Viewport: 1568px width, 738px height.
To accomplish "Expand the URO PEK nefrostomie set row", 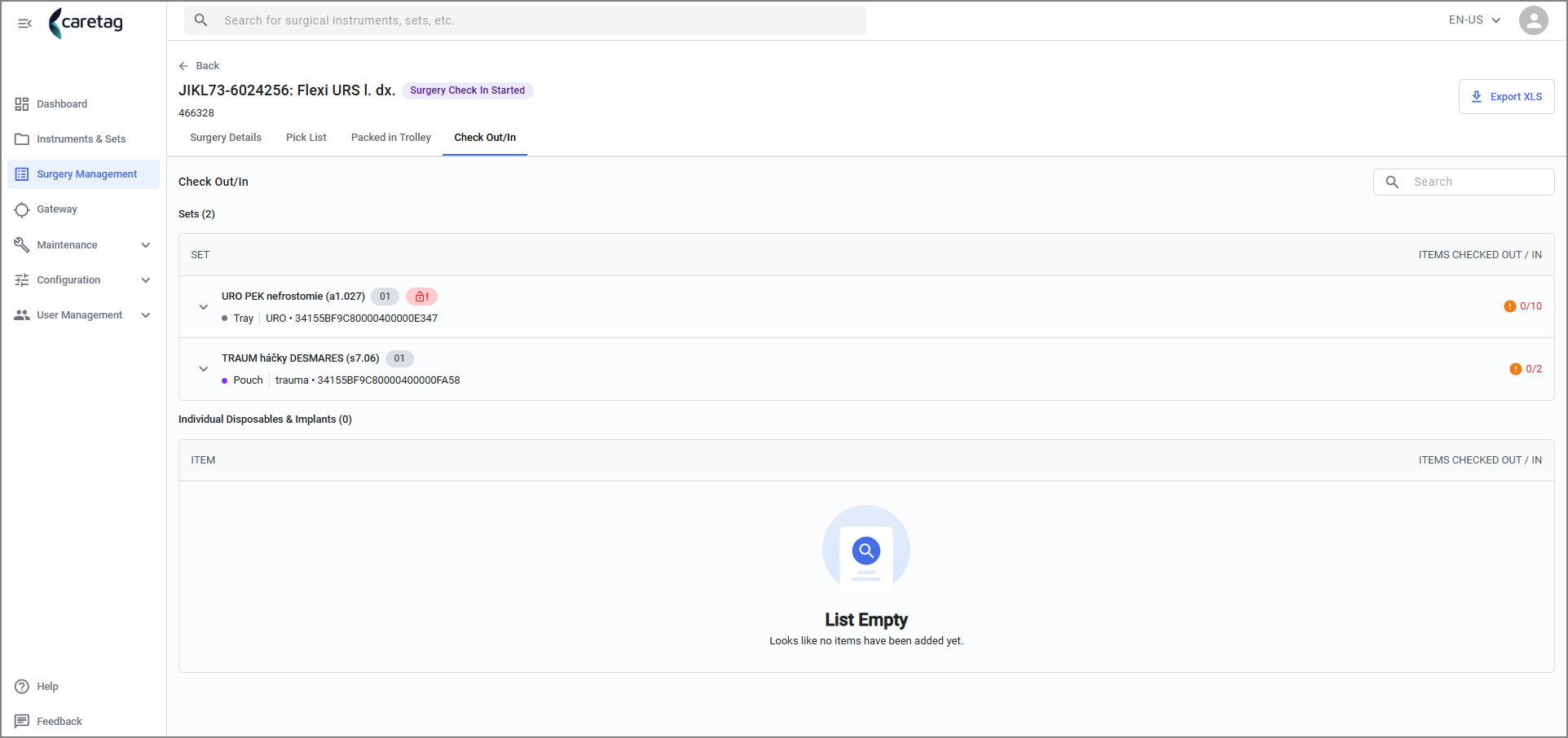I will [204, 307].
